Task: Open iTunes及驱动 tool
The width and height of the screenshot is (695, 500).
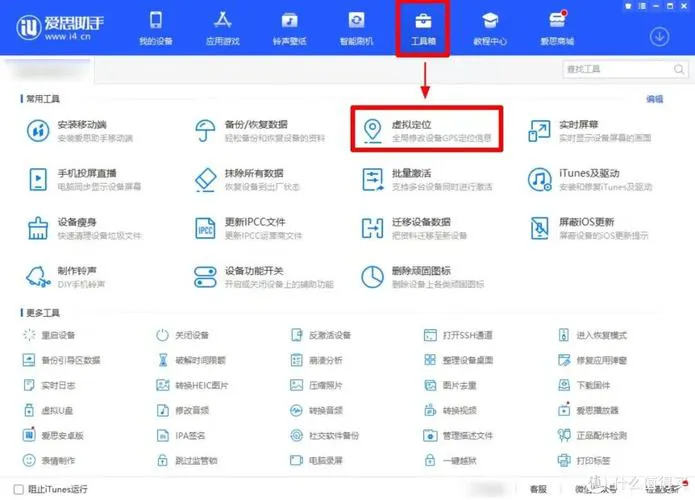Action: [x=590, y=179]
